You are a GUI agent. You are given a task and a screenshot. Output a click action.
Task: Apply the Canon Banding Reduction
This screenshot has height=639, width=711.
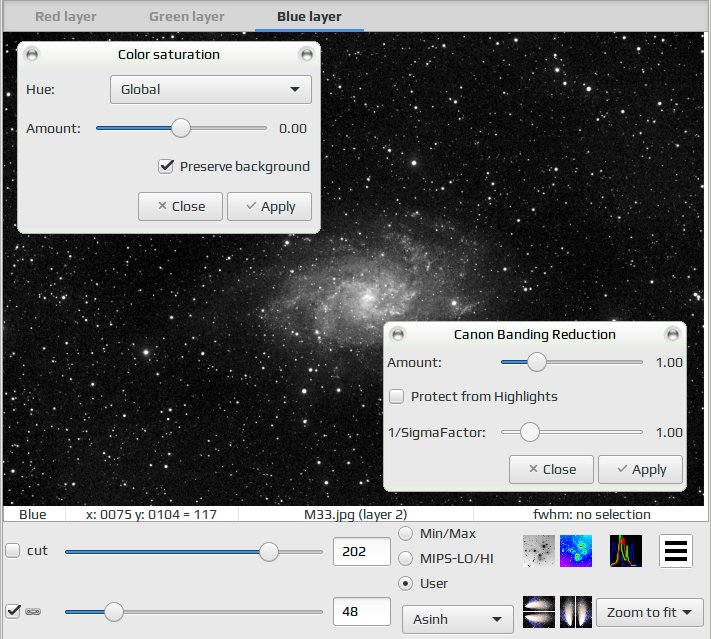640,469
